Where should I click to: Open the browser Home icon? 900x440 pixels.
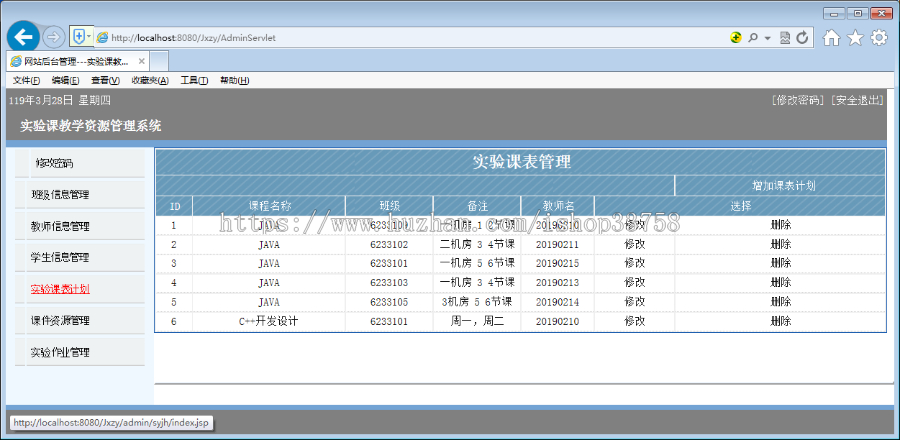click(x=831, y=38)
